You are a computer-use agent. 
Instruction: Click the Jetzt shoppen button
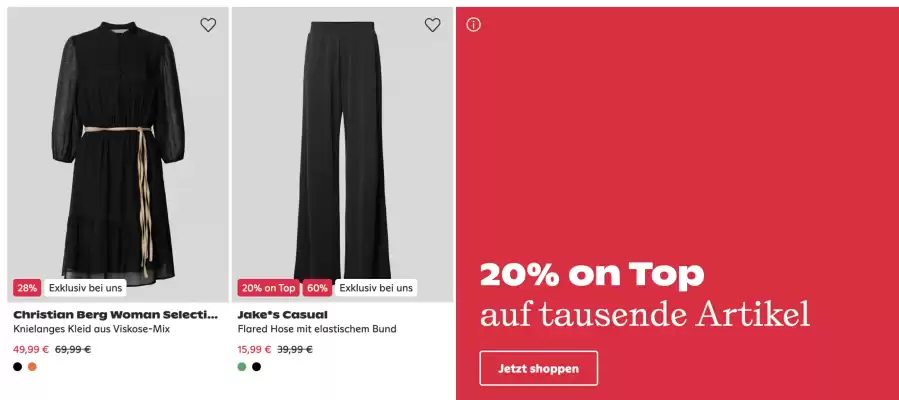point(538,368)
